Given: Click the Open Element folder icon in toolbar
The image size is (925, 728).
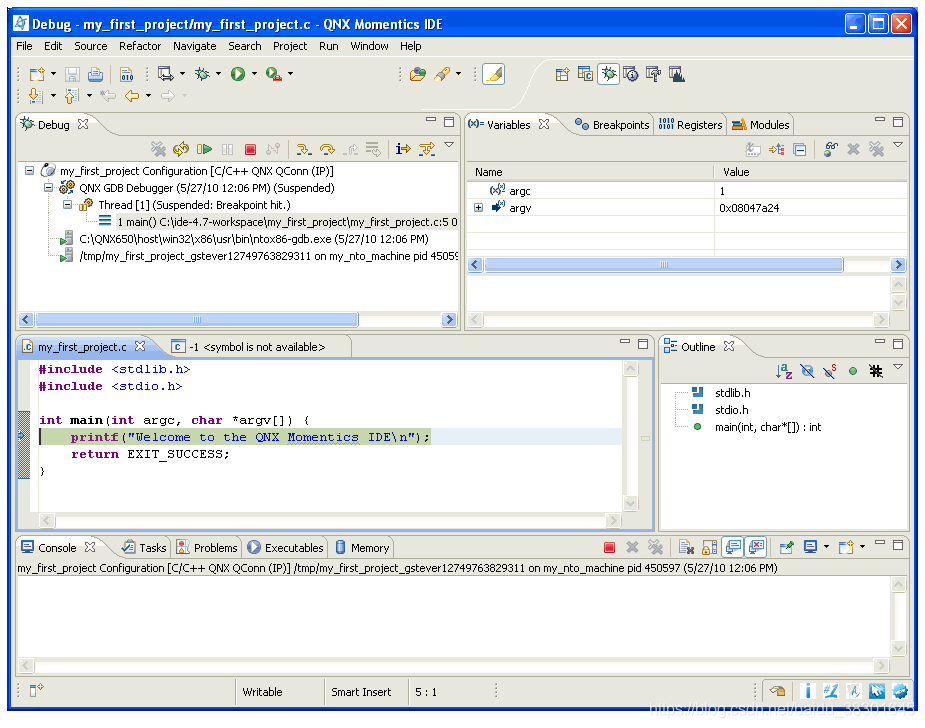Looking at the screenshot, I should (x=418, y=74).
